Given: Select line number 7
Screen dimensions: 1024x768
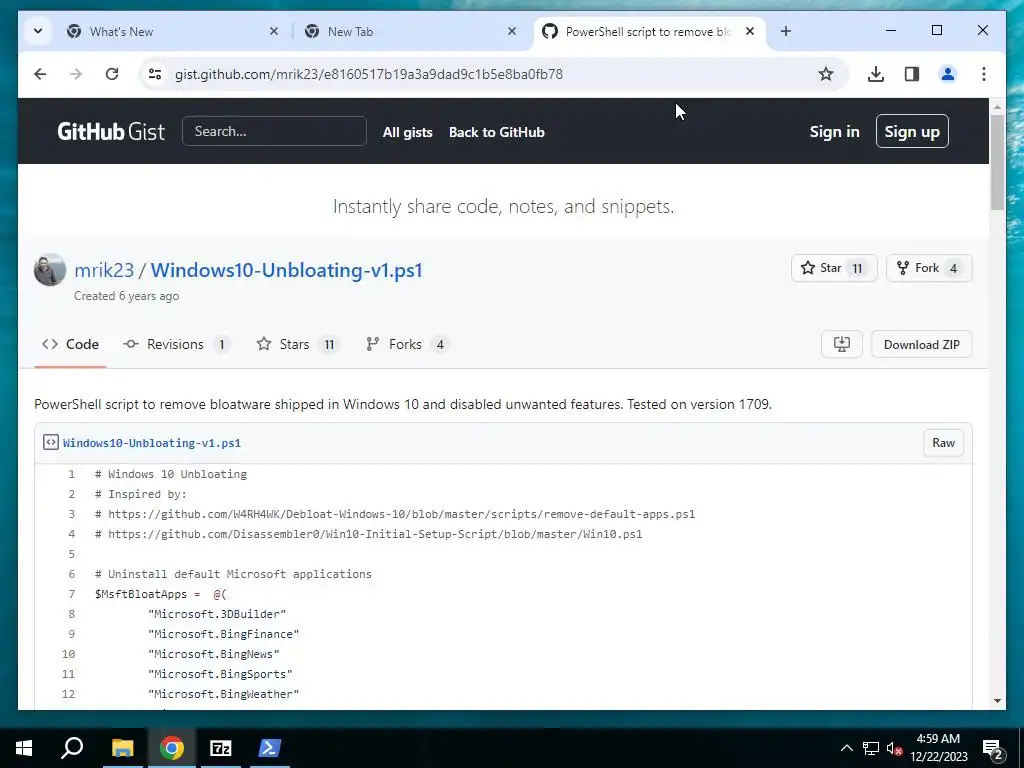Looking at the screenshot, I should tap(72, 594).
